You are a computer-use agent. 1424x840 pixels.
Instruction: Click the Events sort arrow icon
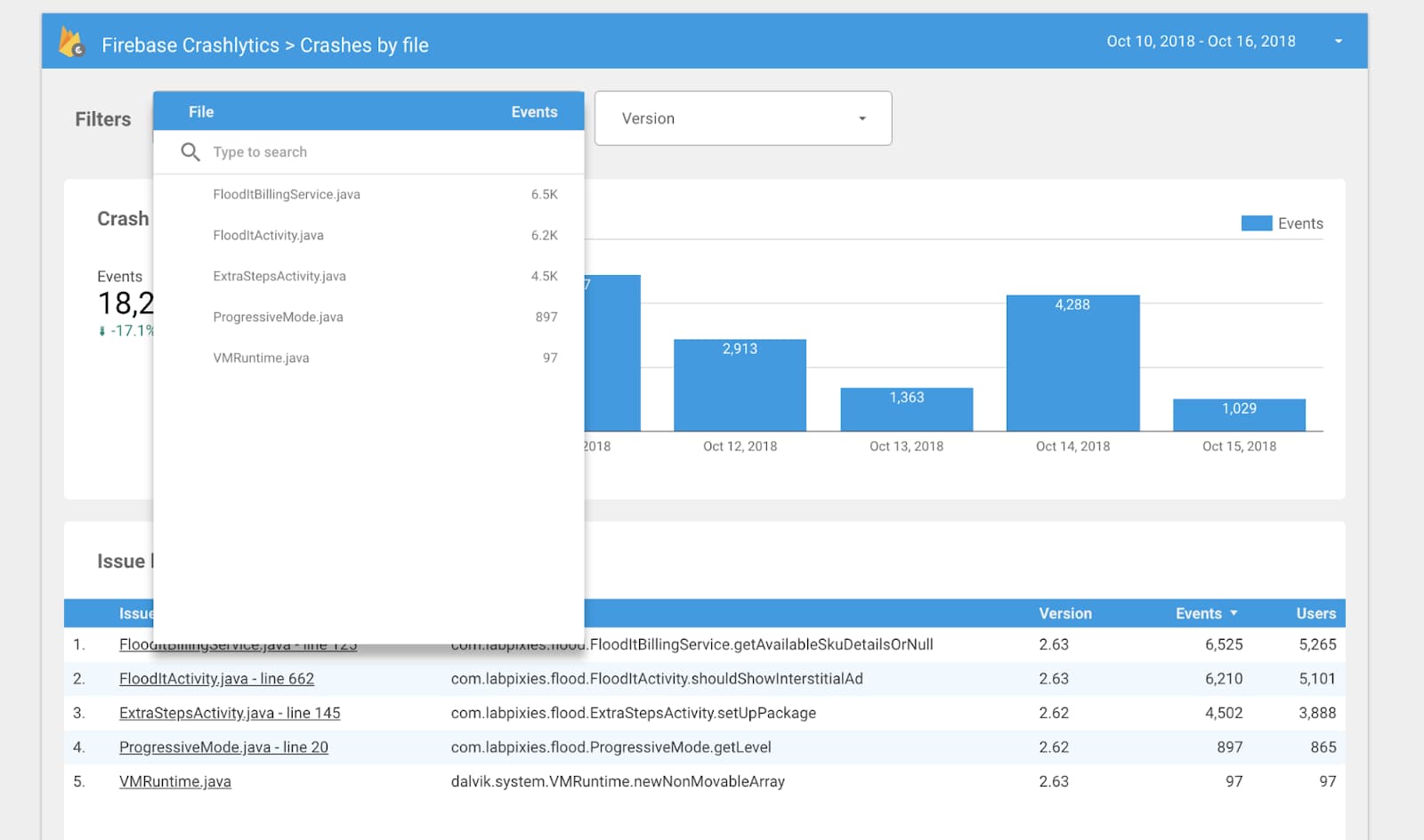(1234, 613)
